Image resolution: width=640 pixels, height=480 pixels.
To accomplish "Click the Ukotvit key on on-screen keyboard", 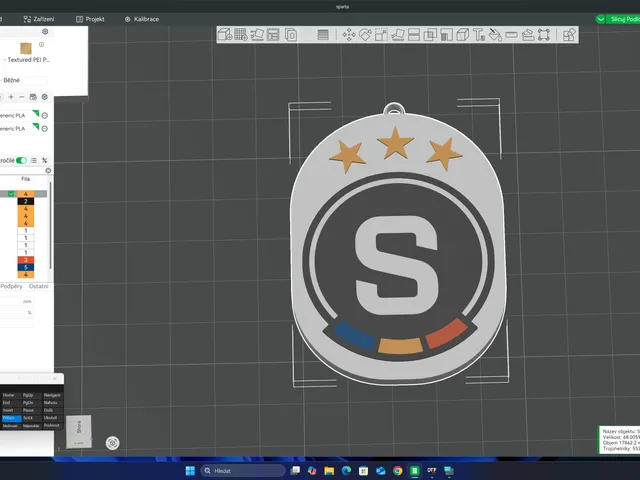I will pyautogui.click(x=52, y=418).
